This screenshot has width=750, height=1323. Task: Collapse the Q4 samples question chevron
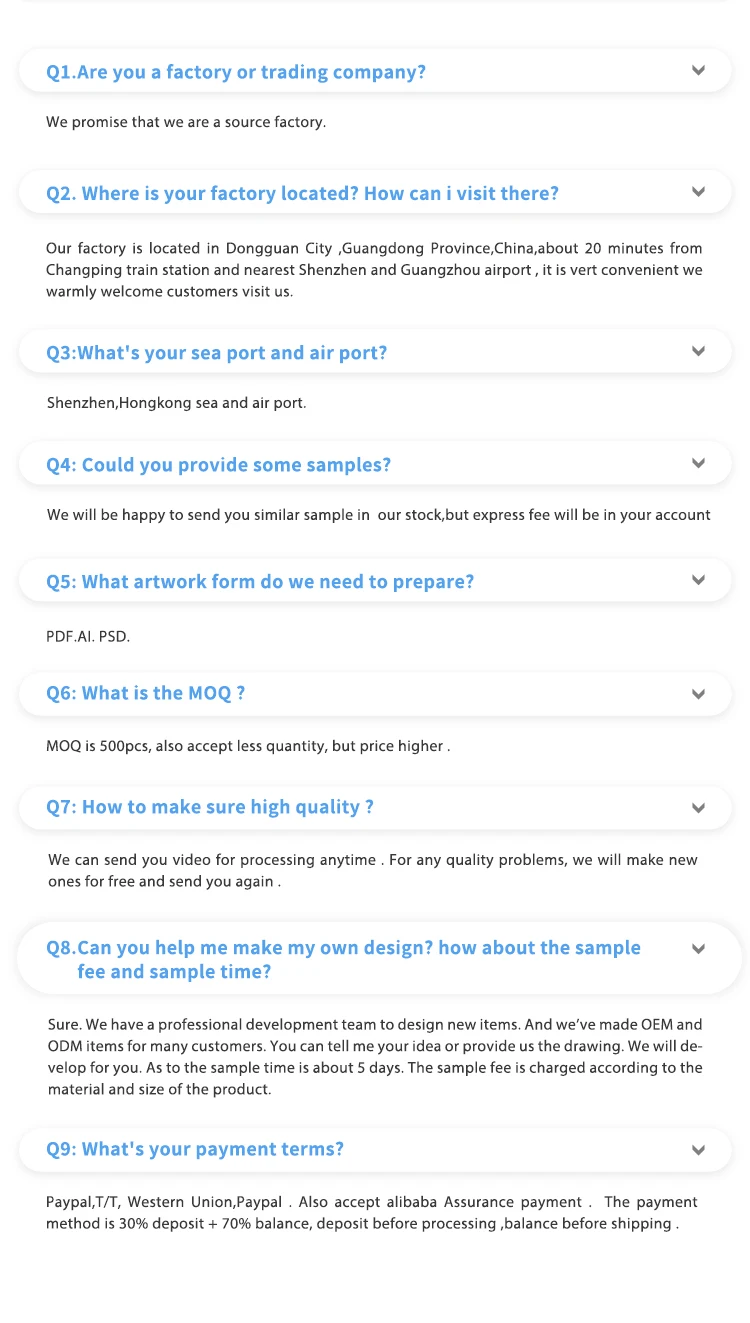698,464
